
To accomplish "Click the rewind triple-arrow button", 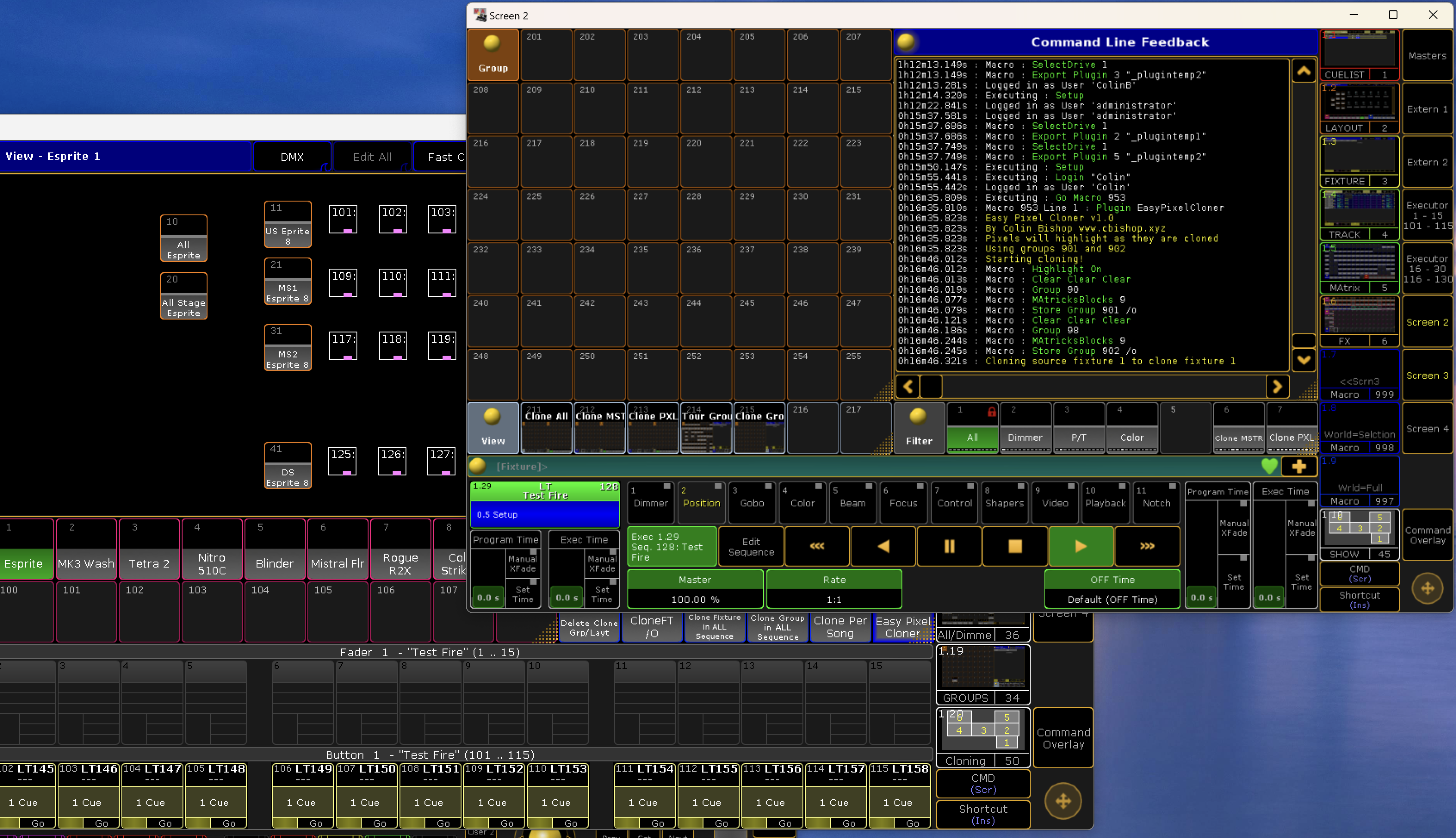I will pyautogui.click(x=817, y=546).
